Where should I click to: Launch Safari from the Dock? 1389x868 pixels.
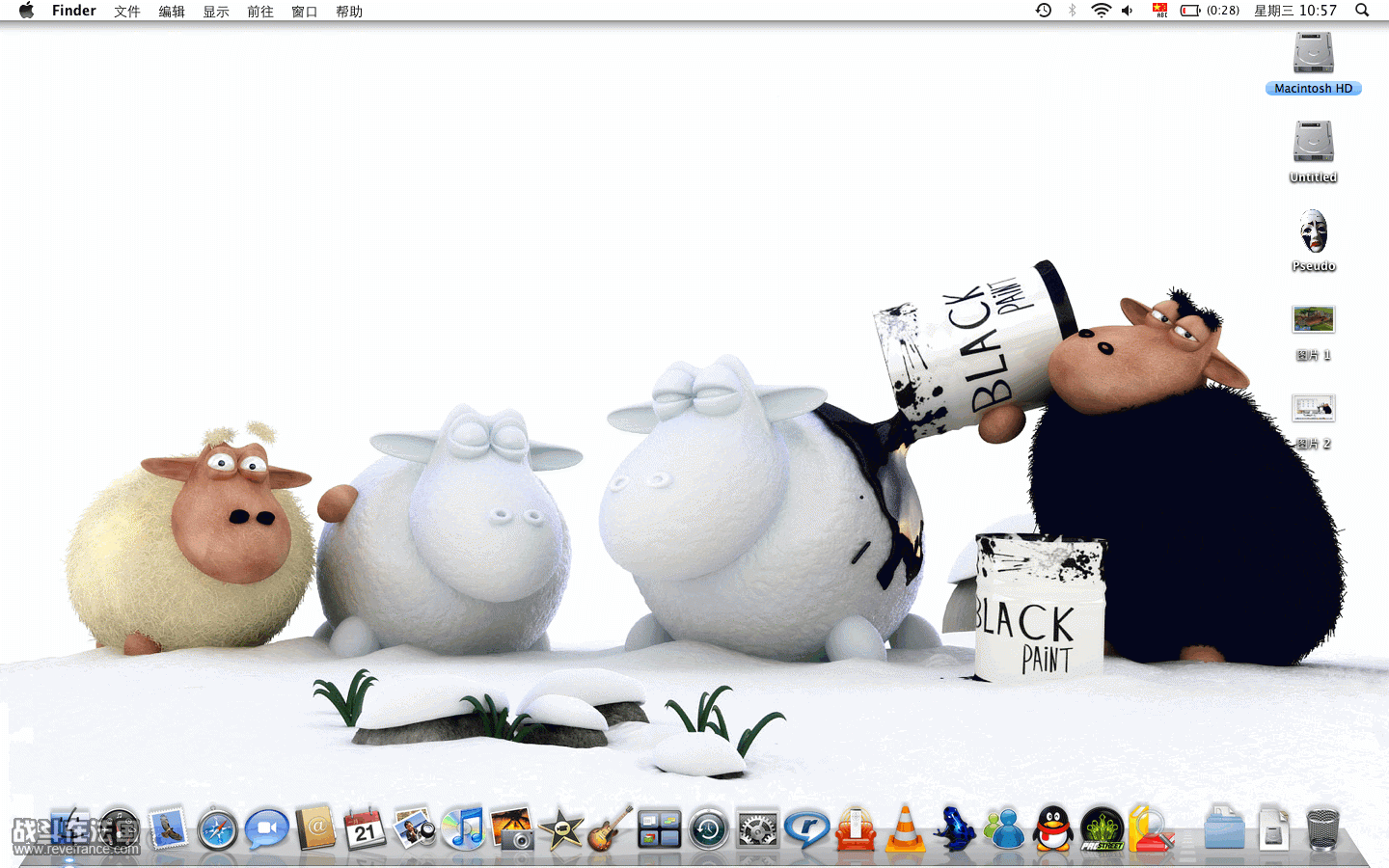(217, 829)
